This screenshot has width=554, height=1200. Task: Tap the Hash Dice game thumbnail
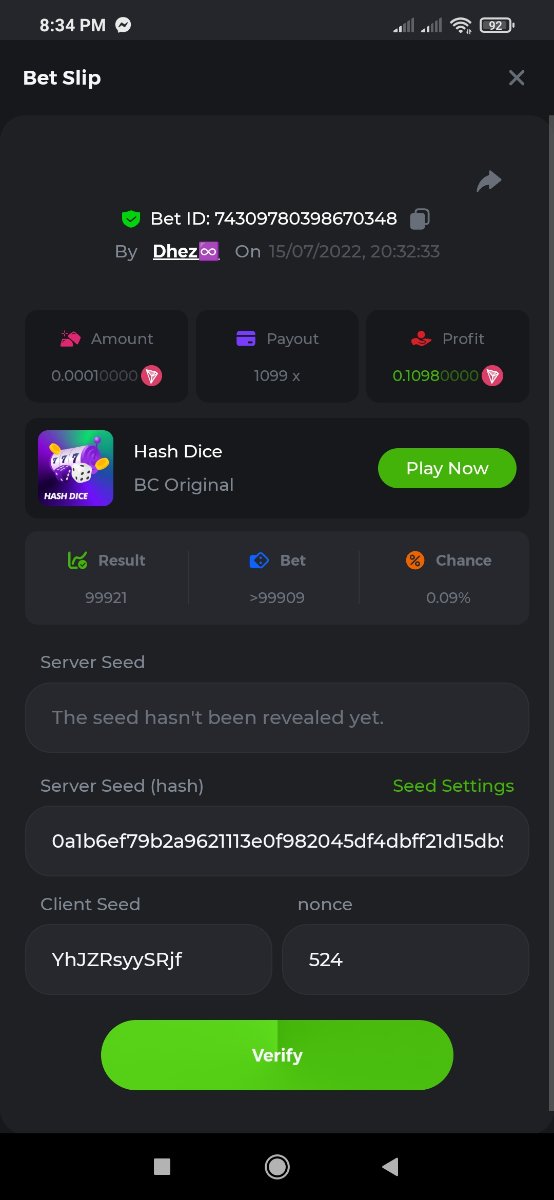[x=75, y=468]
